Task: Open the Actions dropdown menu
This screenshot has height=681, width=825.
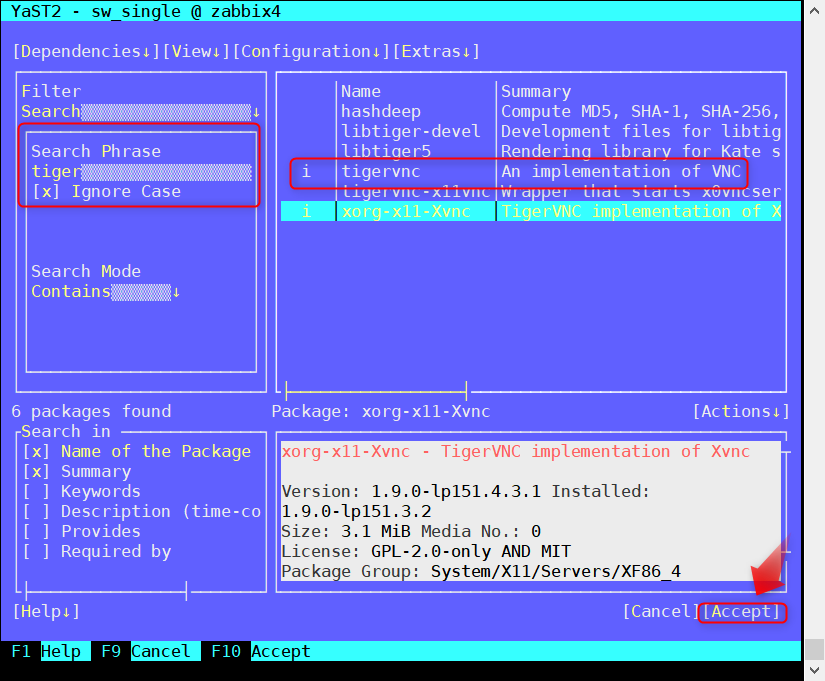Action: pos(741,412)
